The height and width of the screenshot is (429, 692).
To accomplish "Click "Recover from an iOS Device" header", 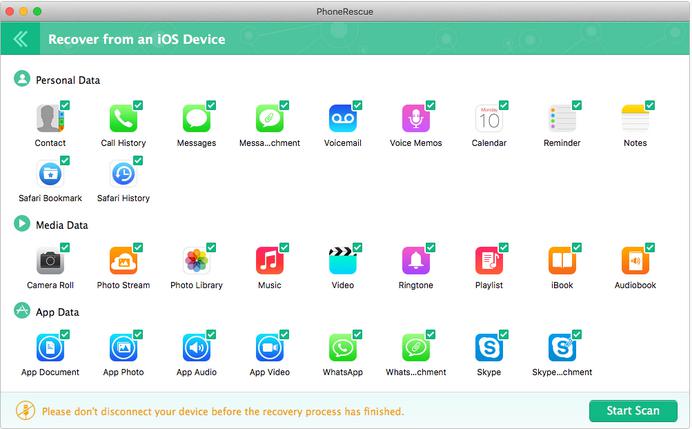I will (x=137, y=39).
